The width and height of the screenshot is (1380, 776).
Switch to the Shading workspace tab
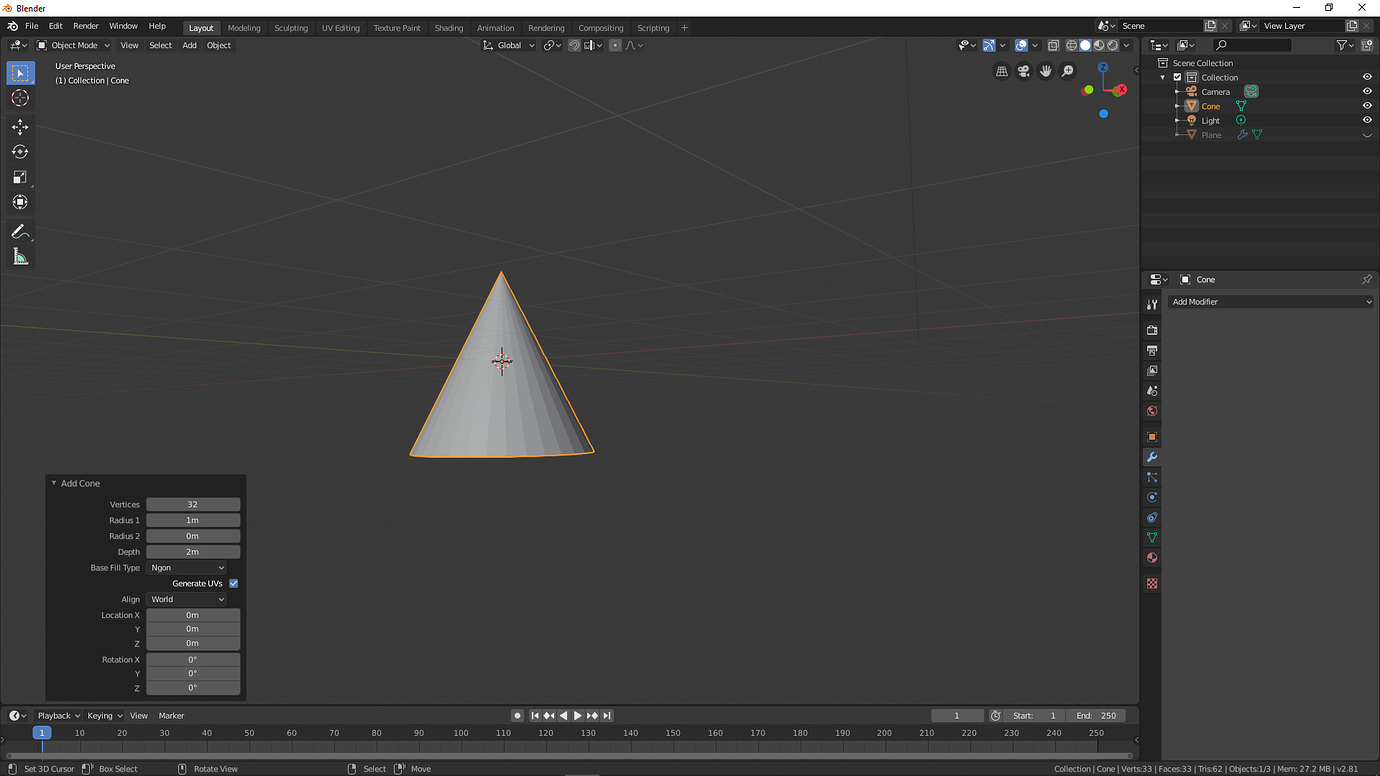(448, 27)
